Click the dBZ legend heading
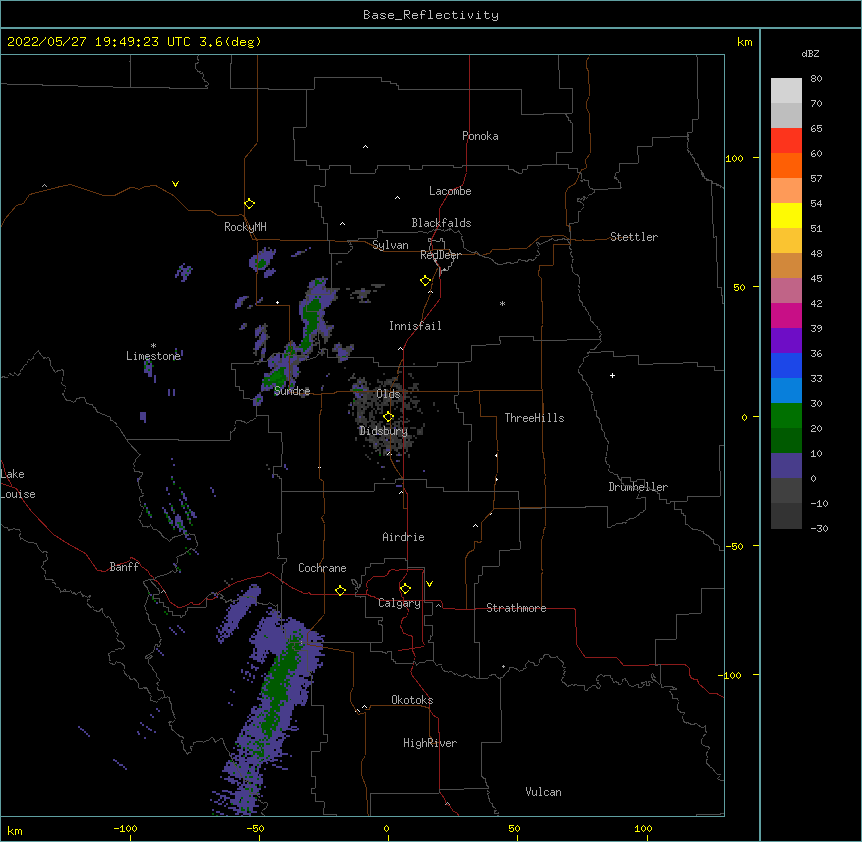This screenshot has height=842, width=862. (810, 54)
